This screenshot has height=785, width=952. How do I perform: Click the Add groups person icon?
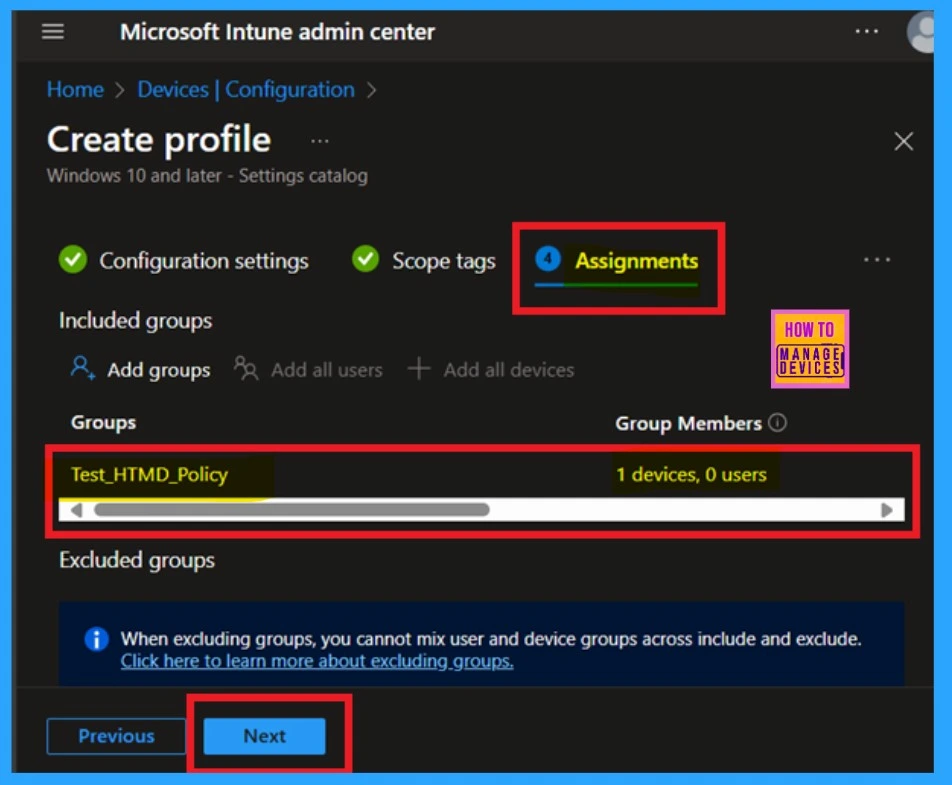click(x=83, y=368)
